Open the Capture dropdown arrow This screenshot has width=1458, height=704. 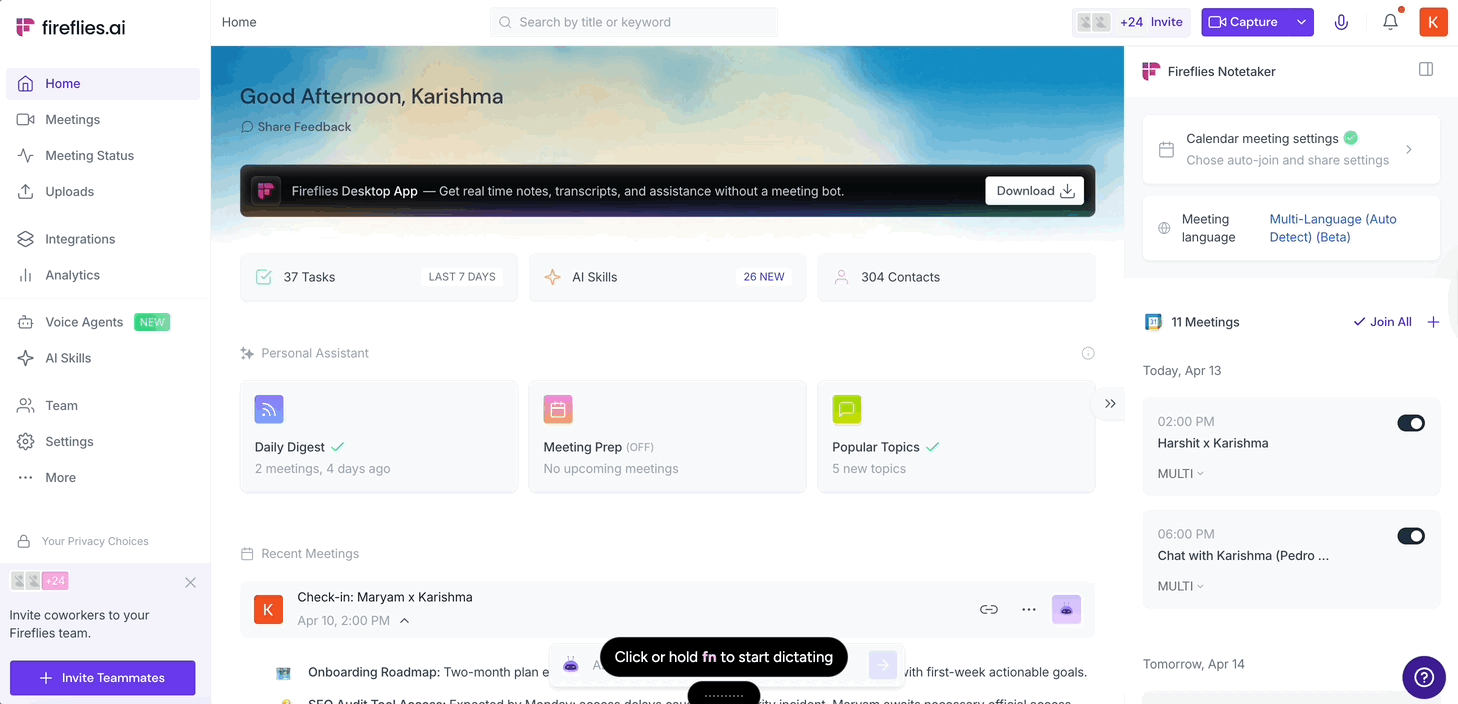[x=1301, y=22]
